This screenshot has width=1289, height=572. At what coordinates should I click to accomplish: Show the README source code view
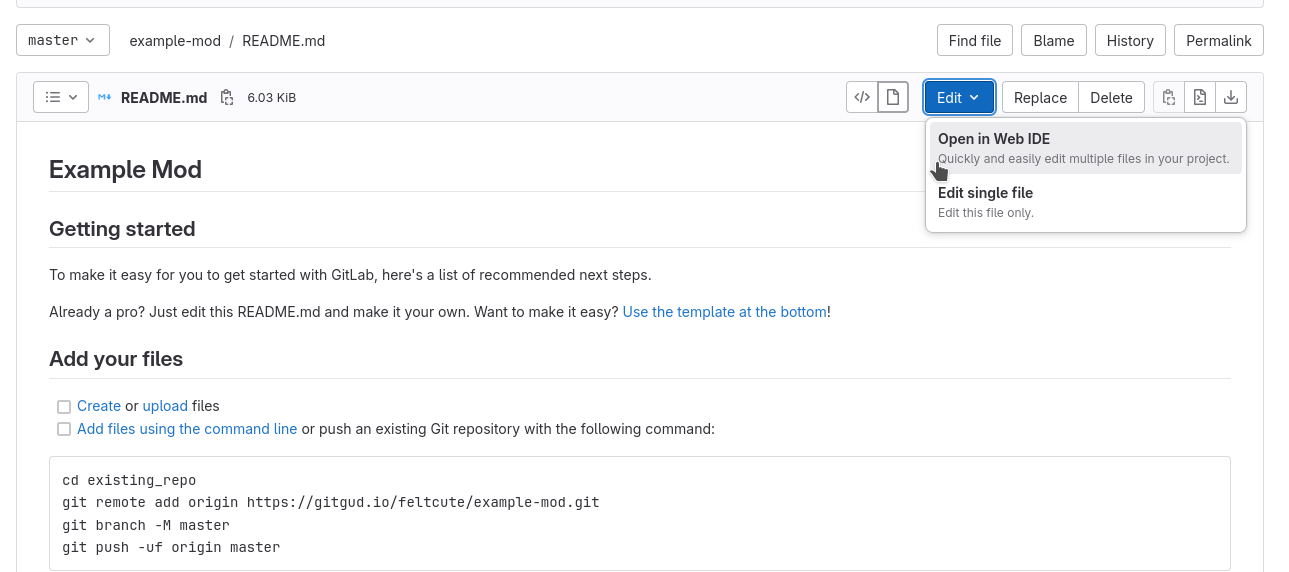[x=862, y=97]
